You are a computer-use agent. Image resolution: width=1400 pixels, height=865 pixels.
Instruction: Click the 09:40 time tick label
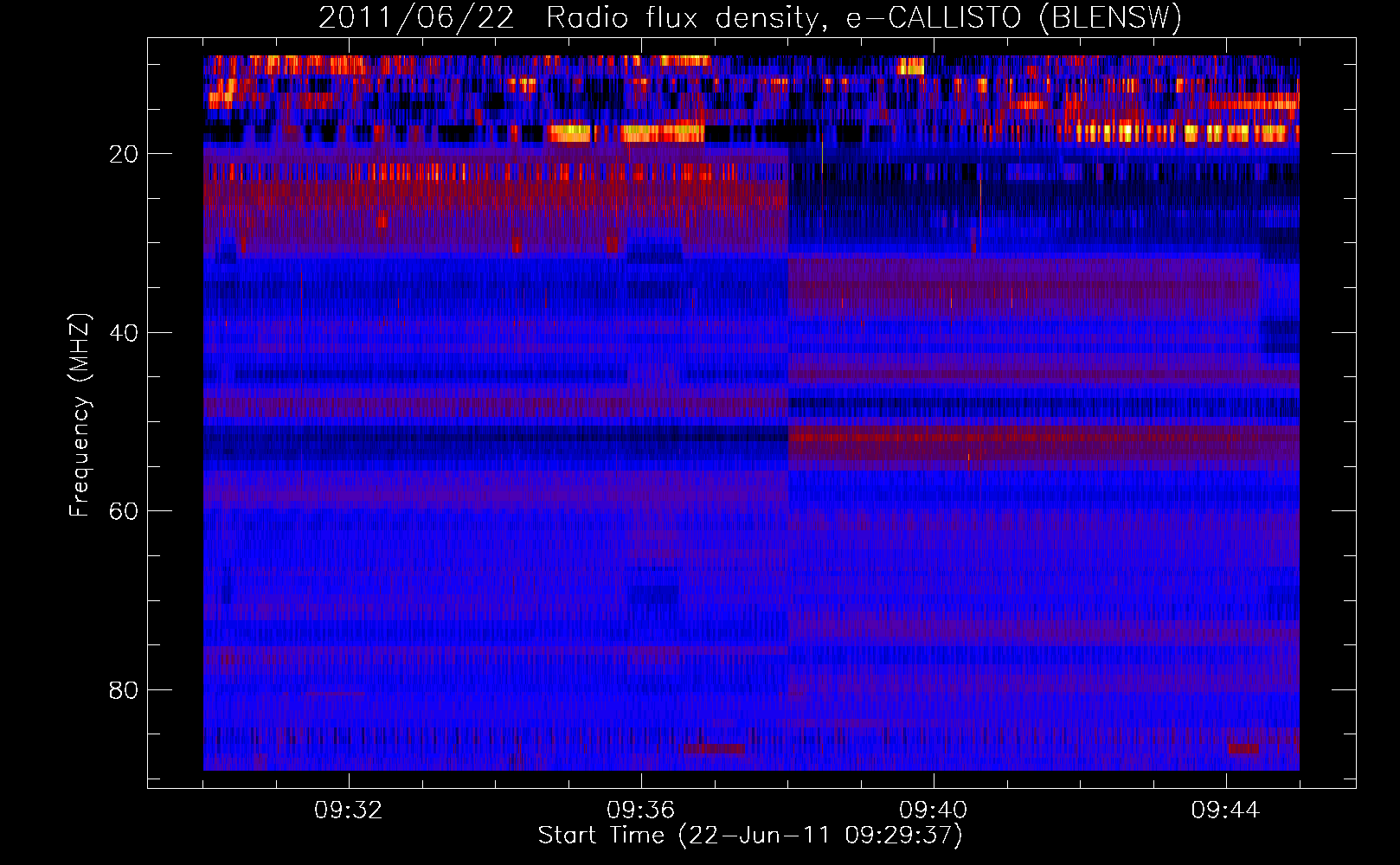coord(934,811)
